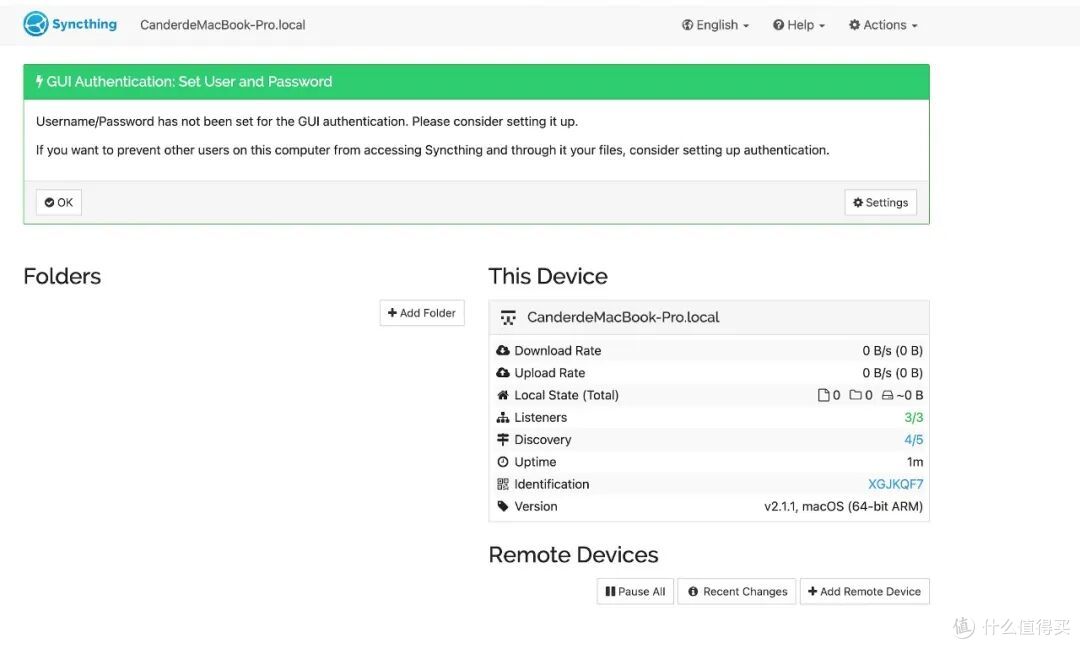Click the Version tag icon

pos(503,506)
